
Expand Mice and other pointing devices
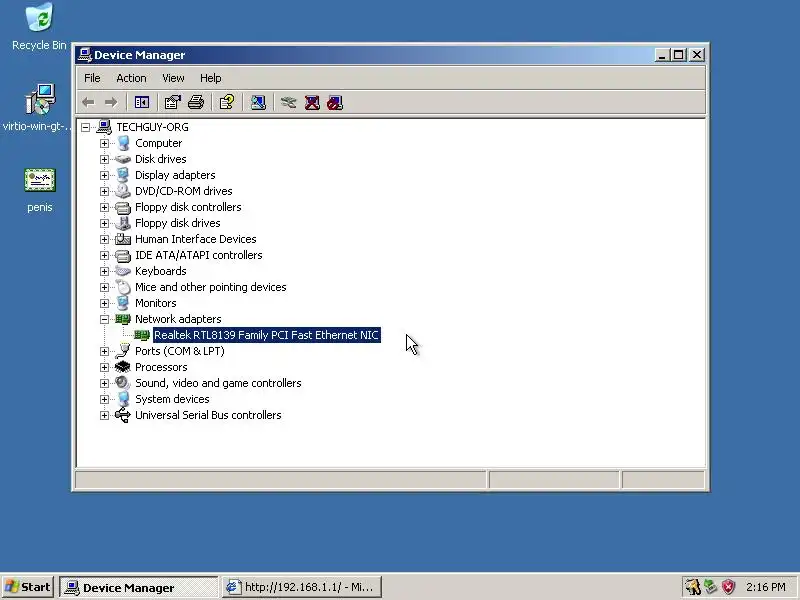(105, 287)
